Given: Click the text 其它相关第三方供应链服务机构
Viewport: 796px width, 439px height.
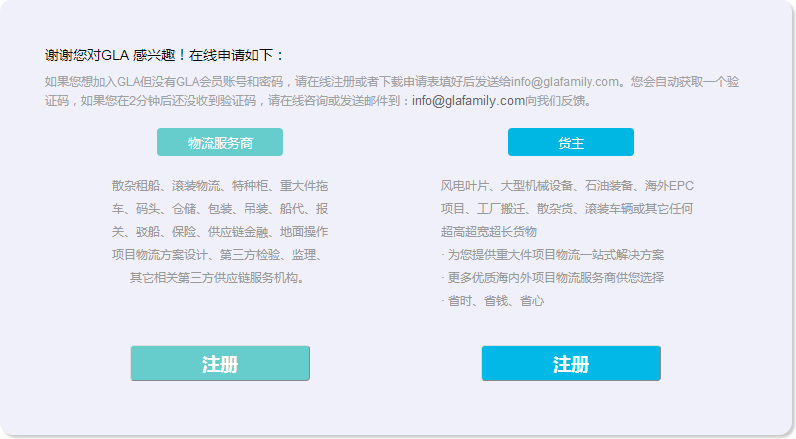Looking at the screenshot, I should (217, 278).
